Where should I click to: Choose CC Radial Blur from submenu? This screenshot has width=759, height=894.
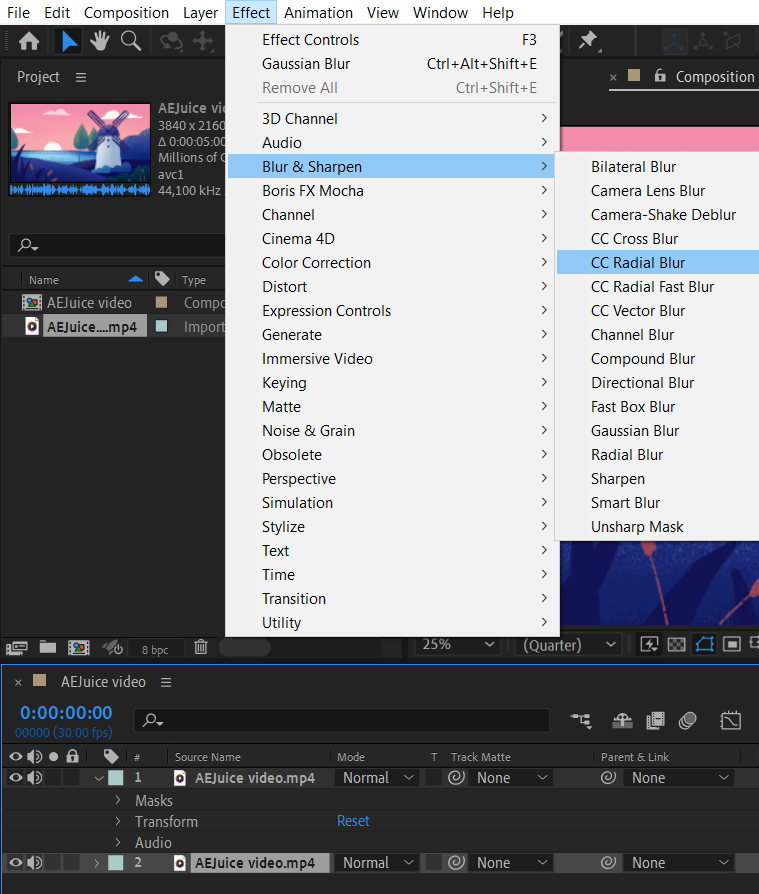[x=638, y=263]
